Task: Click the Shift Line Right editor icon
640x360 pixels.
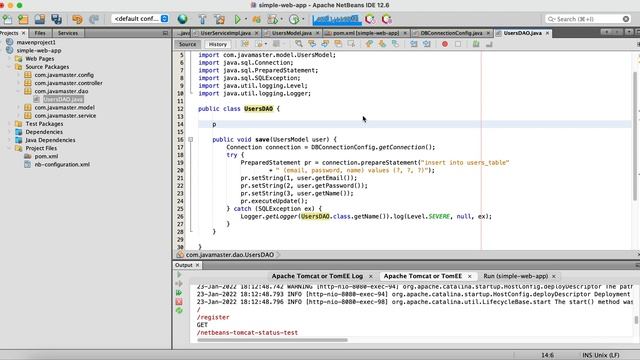Action: [x=427, y=44]
